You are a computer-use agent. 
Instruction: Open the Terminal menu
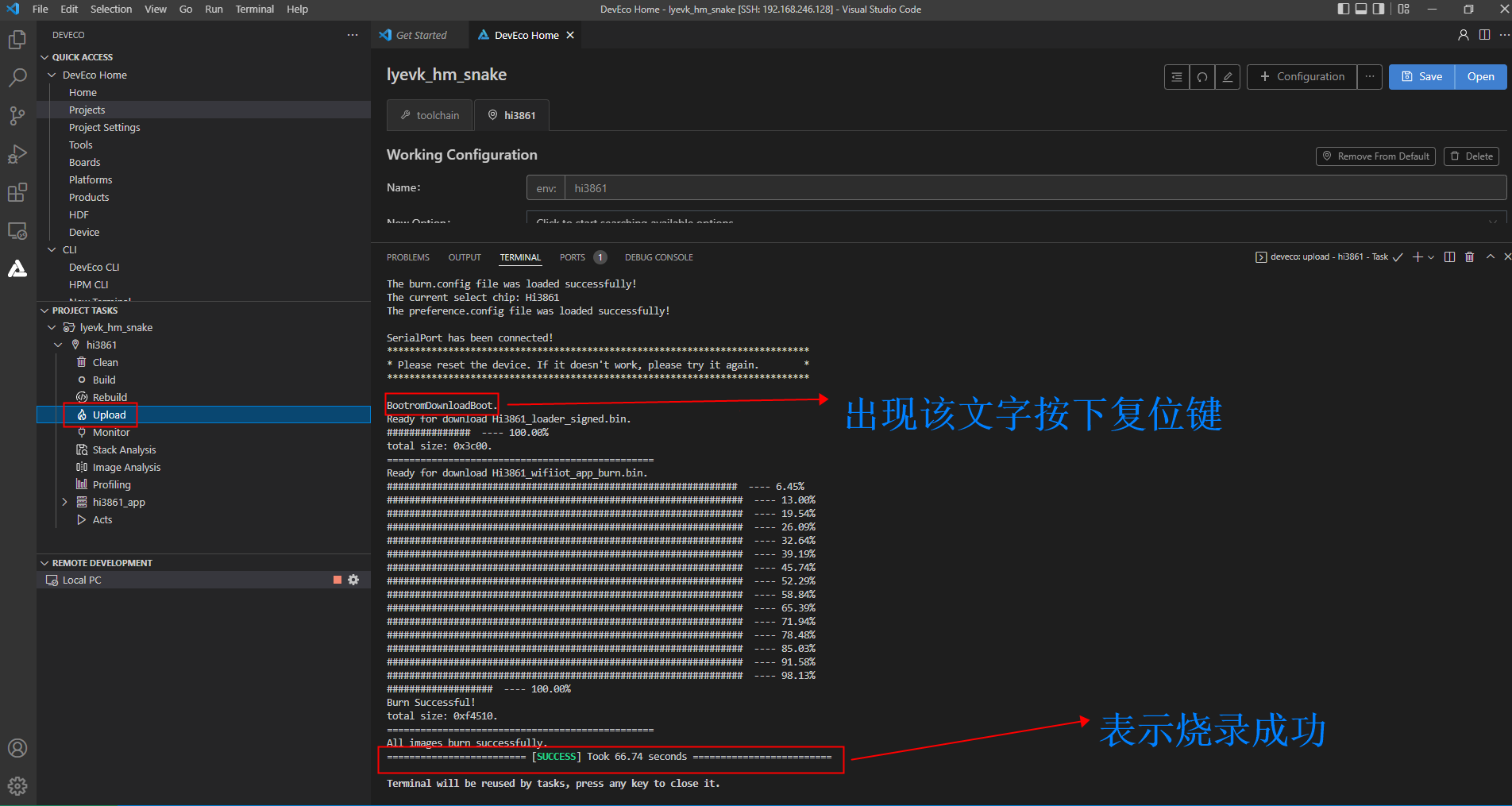(x=255, y=9)
